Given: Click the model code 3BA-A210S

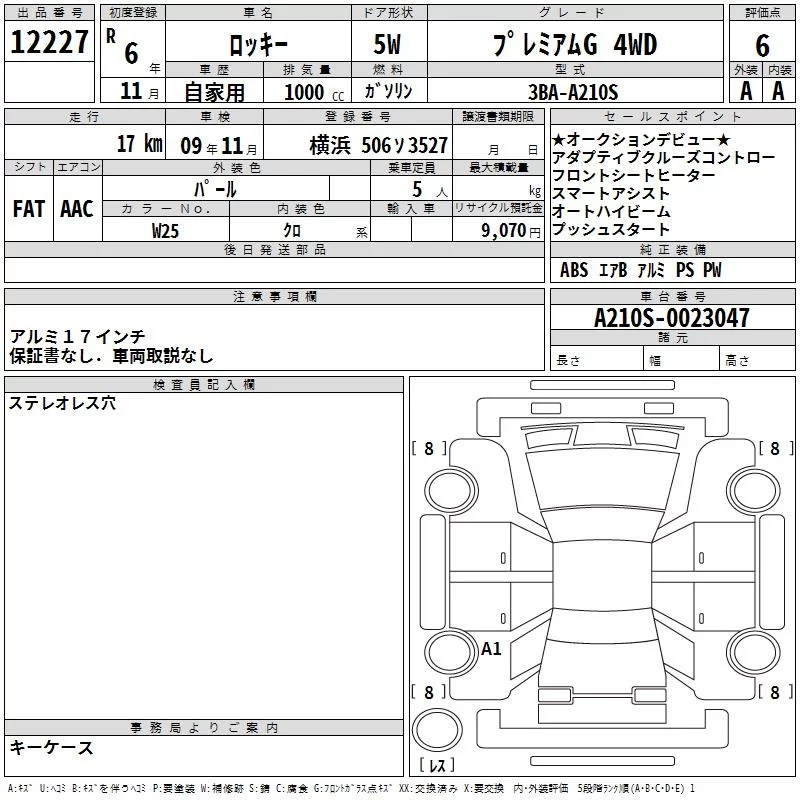Looking at the screenshot, I should [573, 92].
